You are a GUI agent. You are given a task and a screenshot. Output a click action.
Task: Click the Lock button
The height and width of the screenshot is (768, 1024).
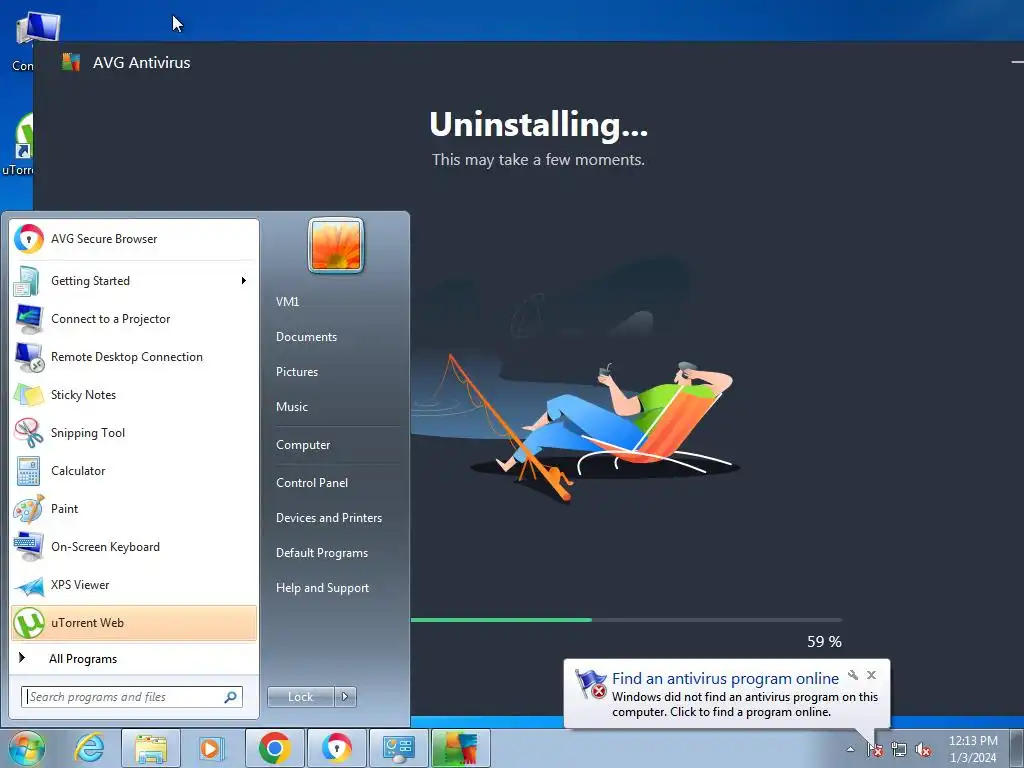300,697
